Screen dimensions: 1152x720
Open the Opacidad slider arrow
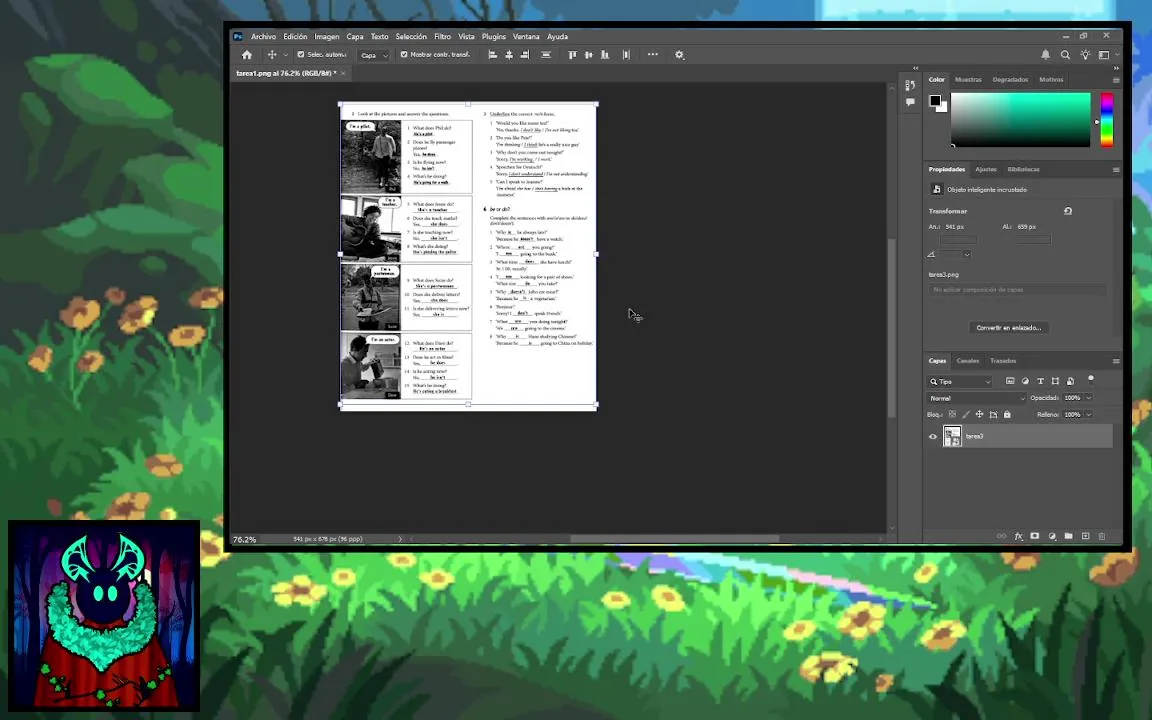1089,397
